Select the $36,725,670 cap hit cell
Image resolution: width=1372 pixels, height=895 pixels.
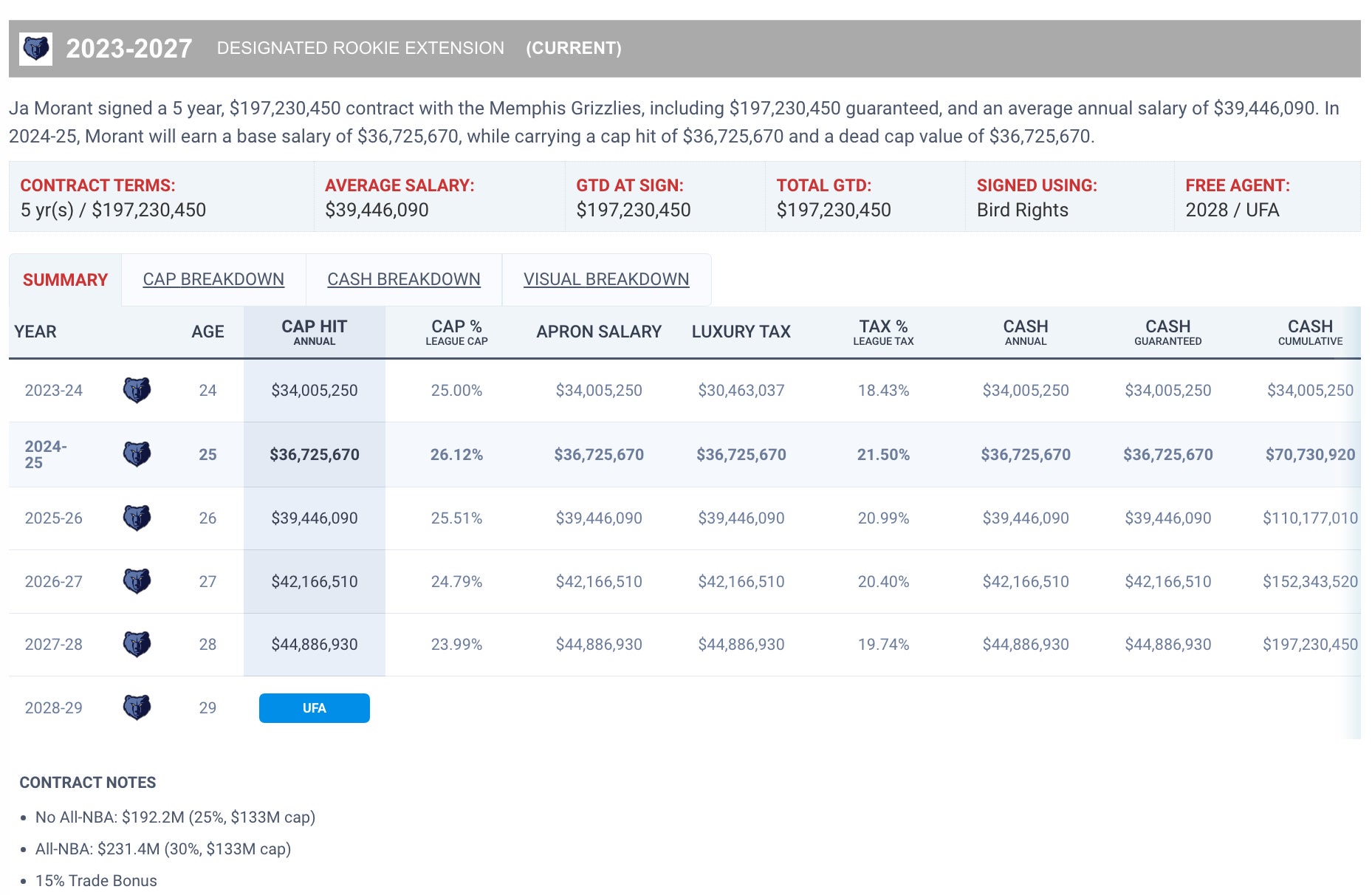point(314,455)
